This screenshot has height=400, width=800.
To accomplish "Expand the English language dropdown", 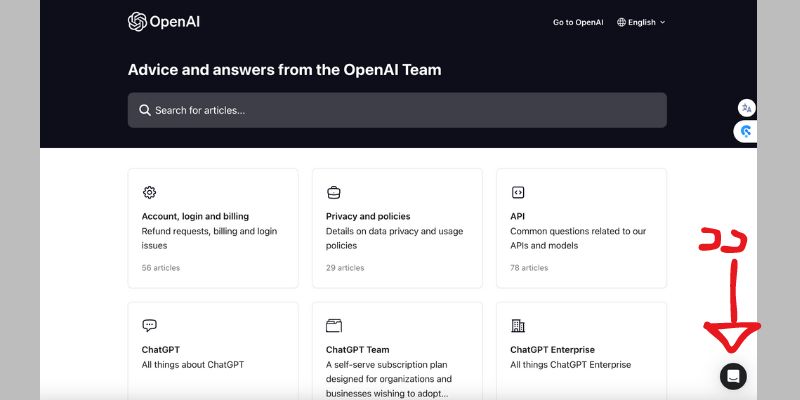I will 641,22.
